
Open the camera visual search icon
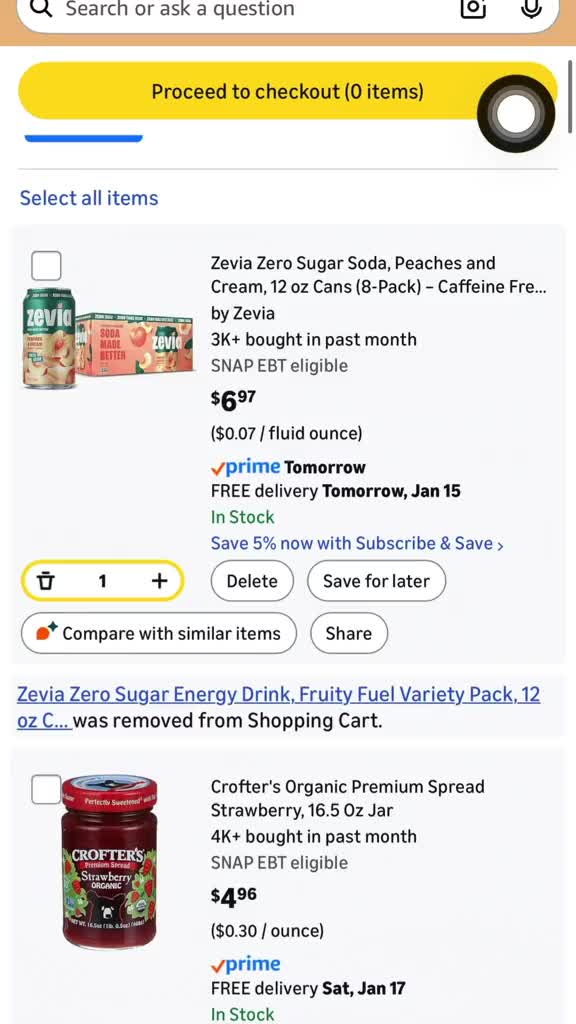472,10
